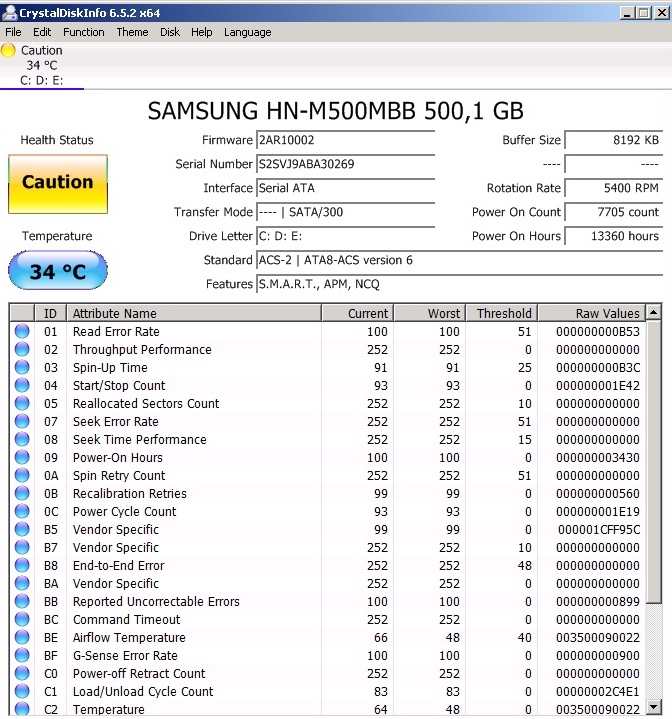
Task: Click the Rotation Rate value 5400 RPM
Action: click(613, 188)
